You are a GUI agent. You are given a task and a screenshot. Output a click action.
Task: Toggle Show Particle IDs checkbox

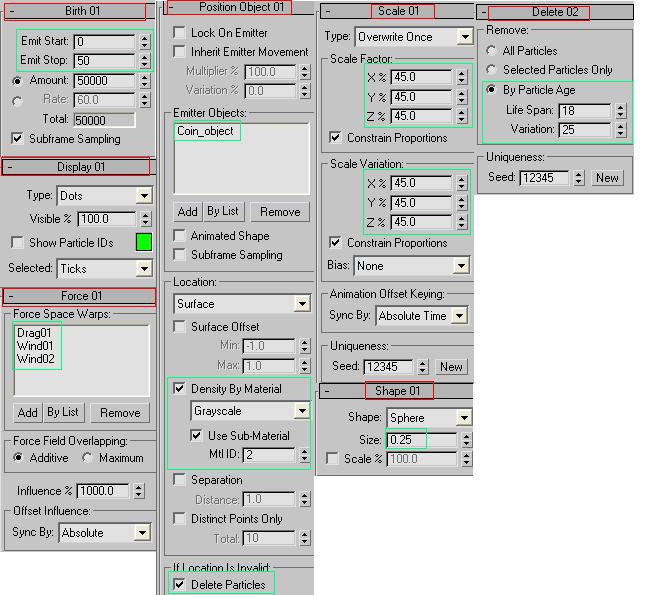click(18, 243)
